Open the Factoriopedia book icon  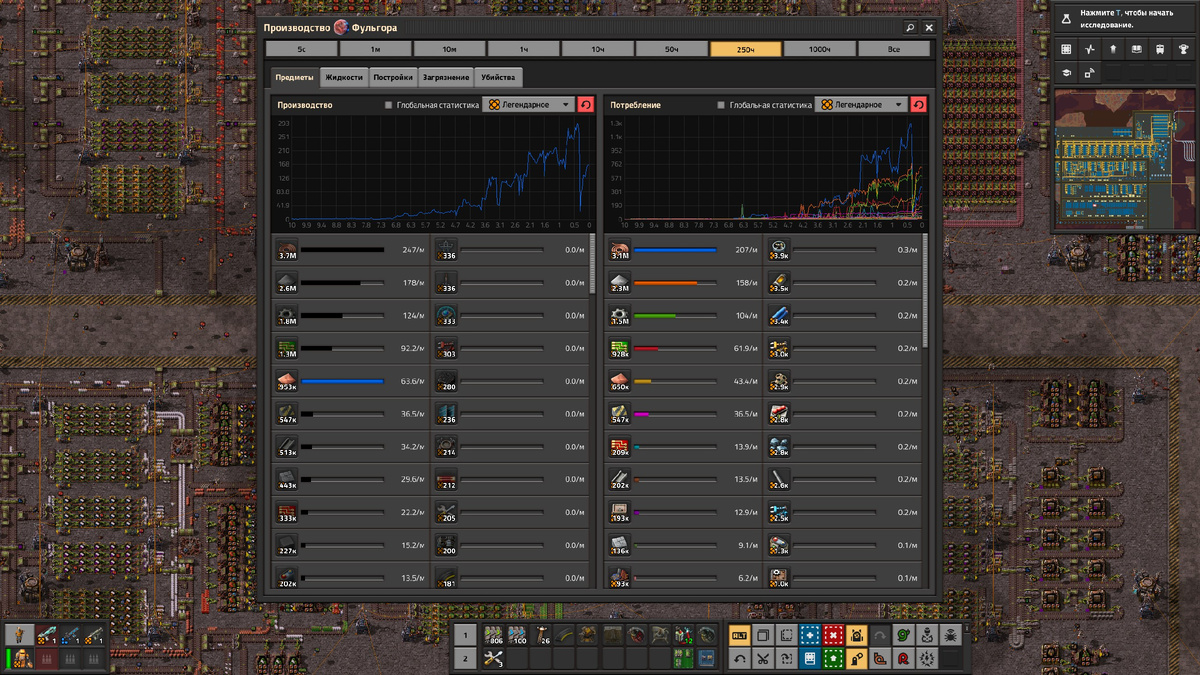[x=1136, y=49]
